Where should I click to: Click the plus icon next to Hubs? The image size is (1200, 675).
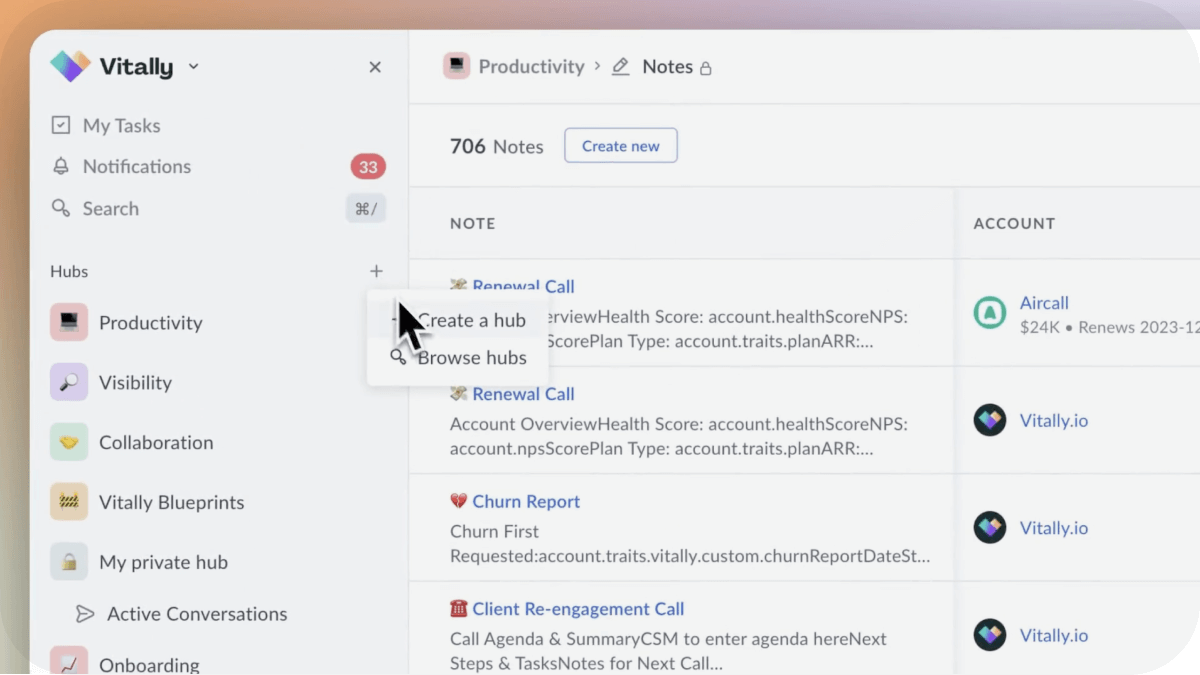pos(376,271)
